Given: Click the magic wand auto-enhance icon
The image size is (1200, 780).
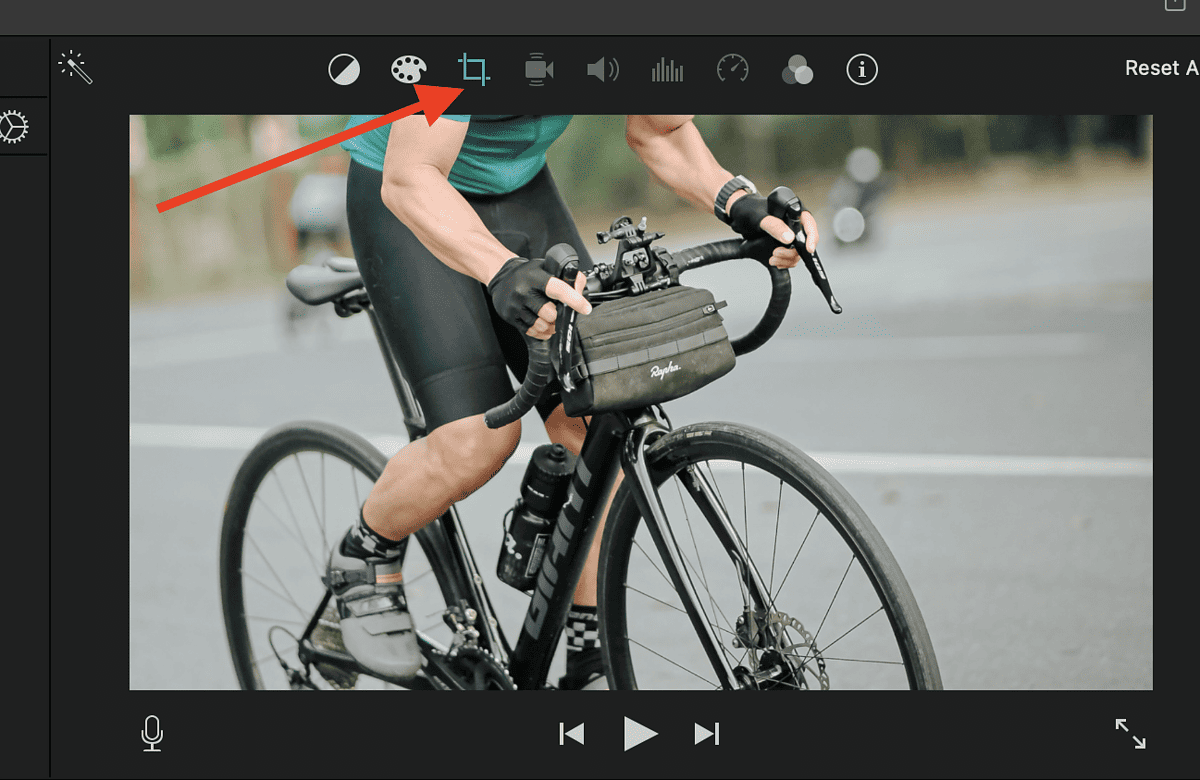Looking at the screenshot, I should pyautogui.click(x=76, y=68).
